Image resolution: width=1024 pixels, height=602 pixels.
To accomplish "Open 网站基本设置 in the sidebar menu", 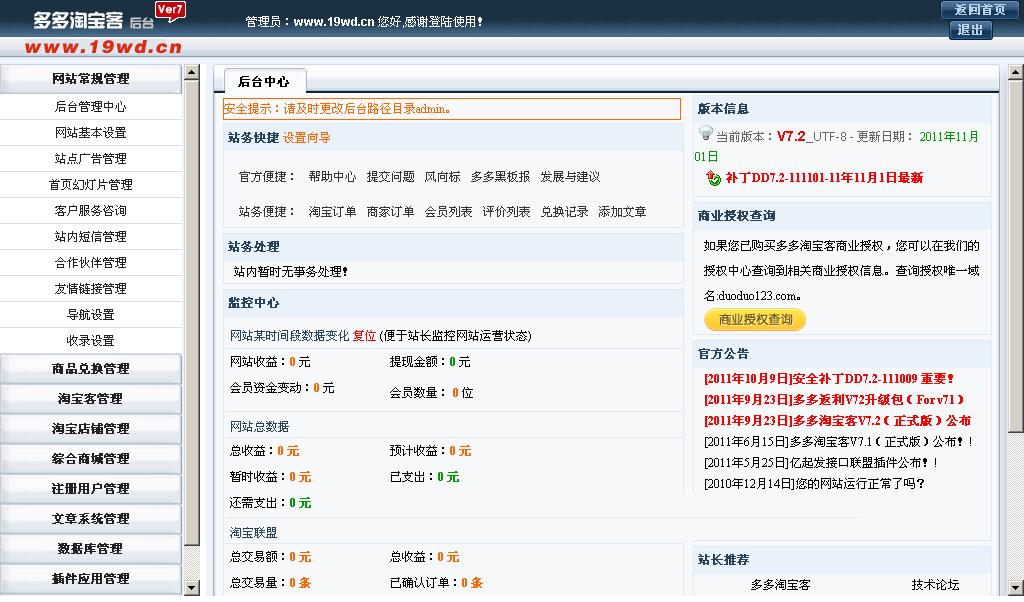I will (91, 132).
